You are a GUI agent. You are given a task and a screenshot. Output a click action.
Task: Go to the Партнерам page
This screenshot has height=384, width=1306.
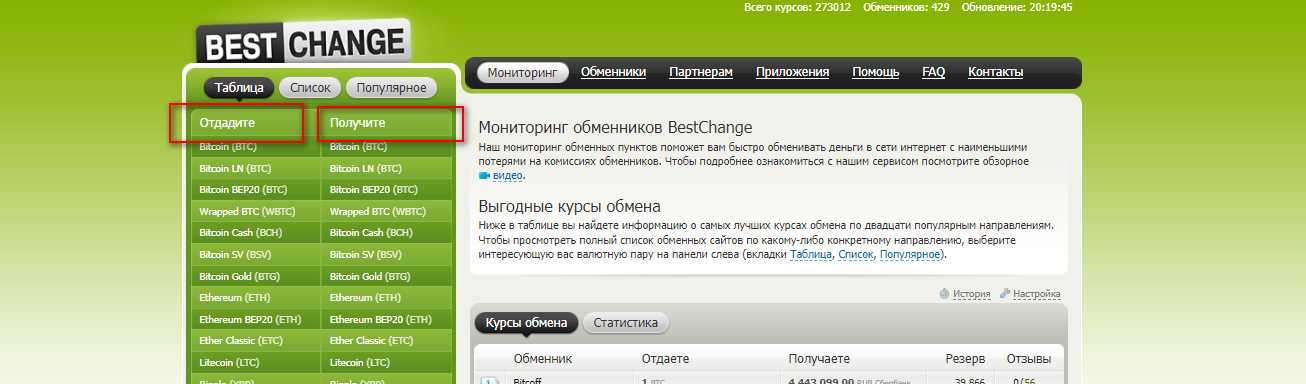701,72
